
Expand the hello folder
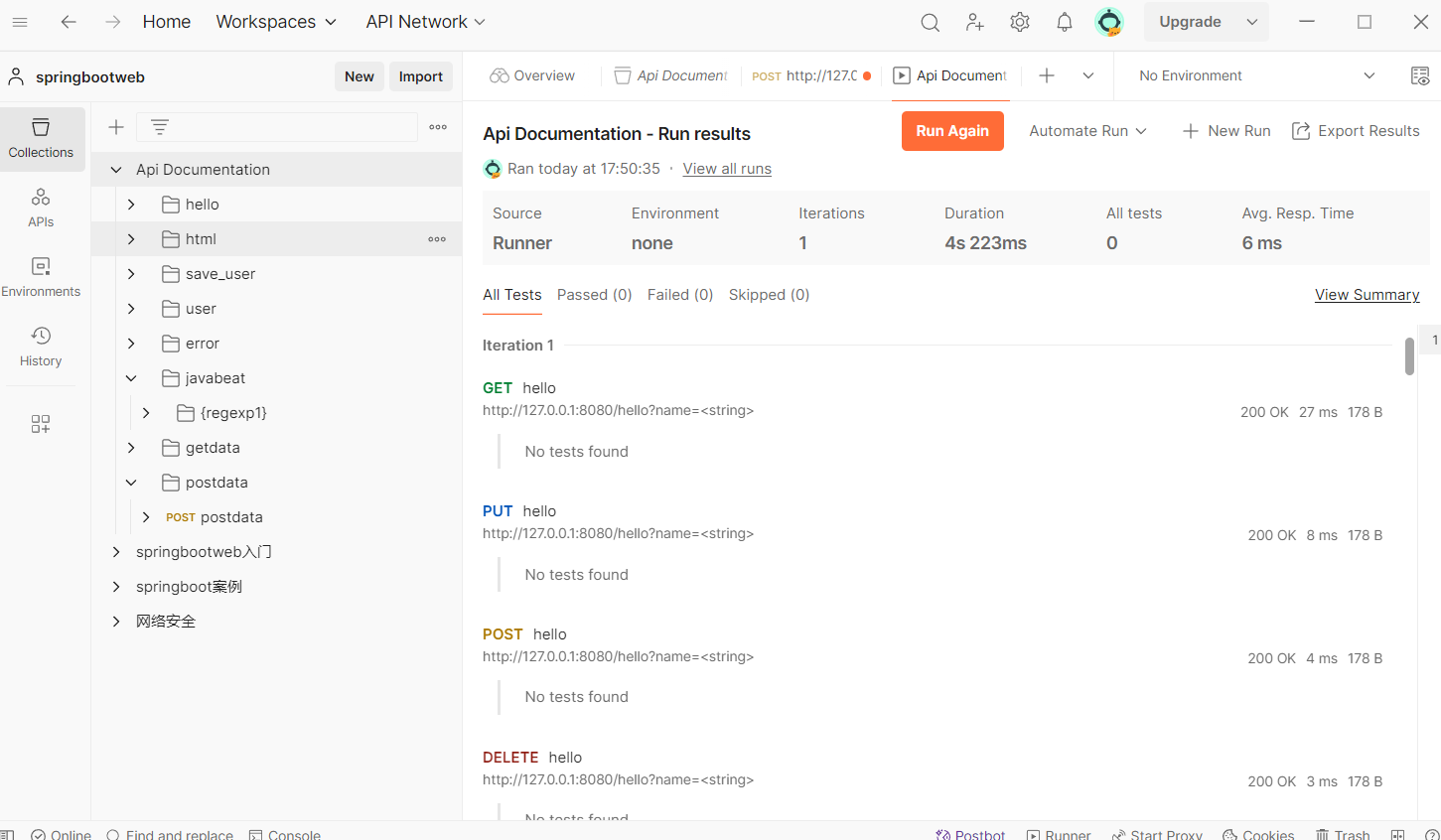coord(131,205)
